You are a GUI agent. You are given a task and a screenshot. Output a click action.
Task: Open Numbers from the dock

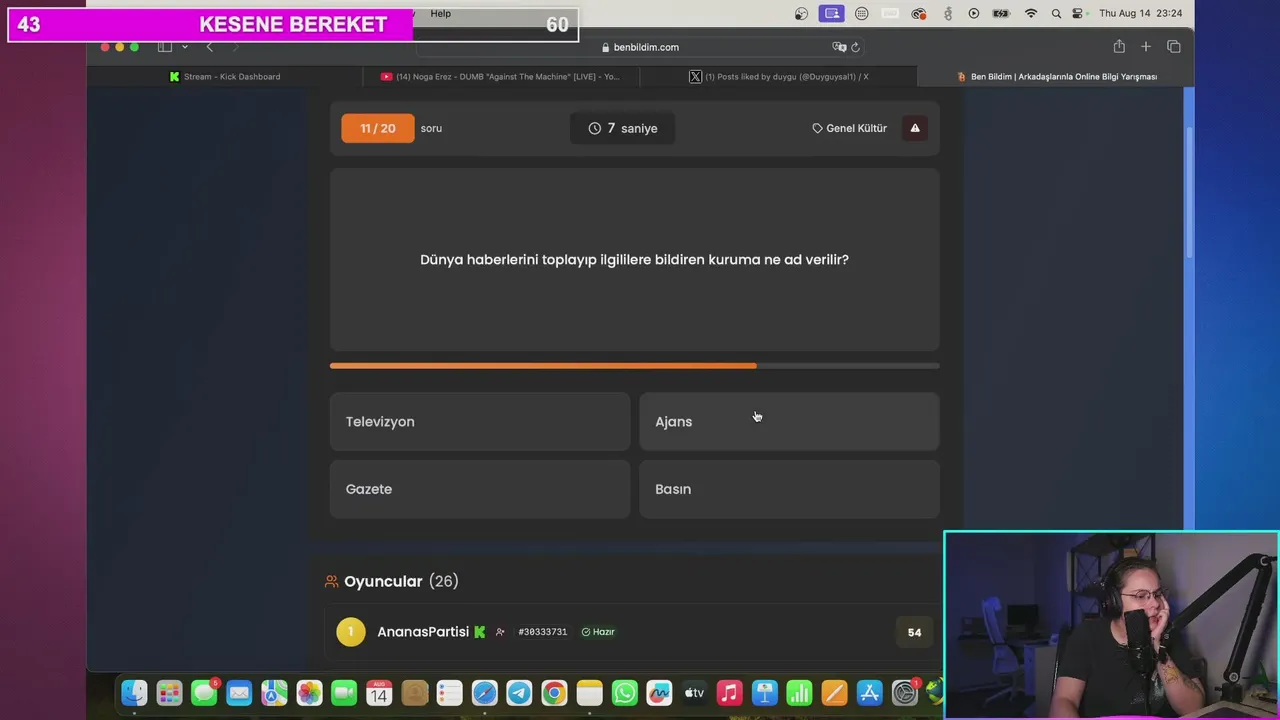point(799,692)
